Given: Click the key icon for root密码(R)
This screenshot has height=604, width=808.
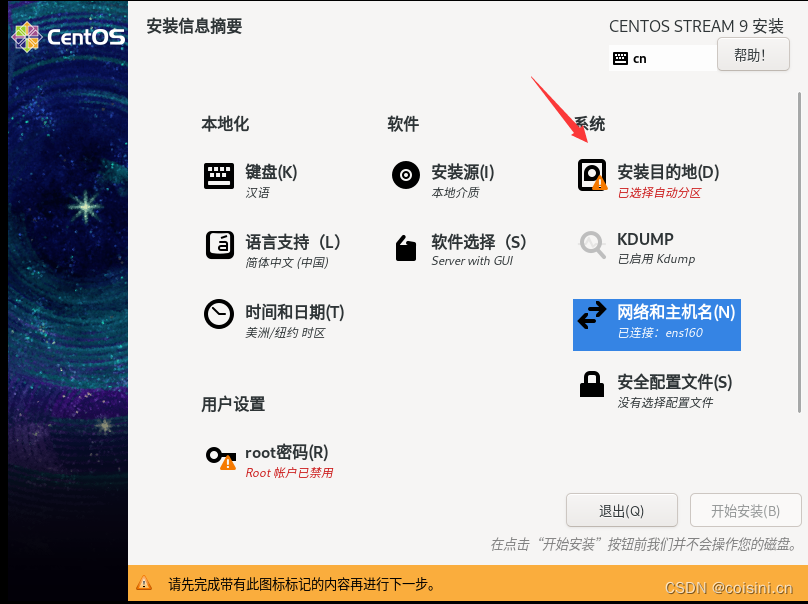Looking at the screenshot, I should tap(221, 458).
